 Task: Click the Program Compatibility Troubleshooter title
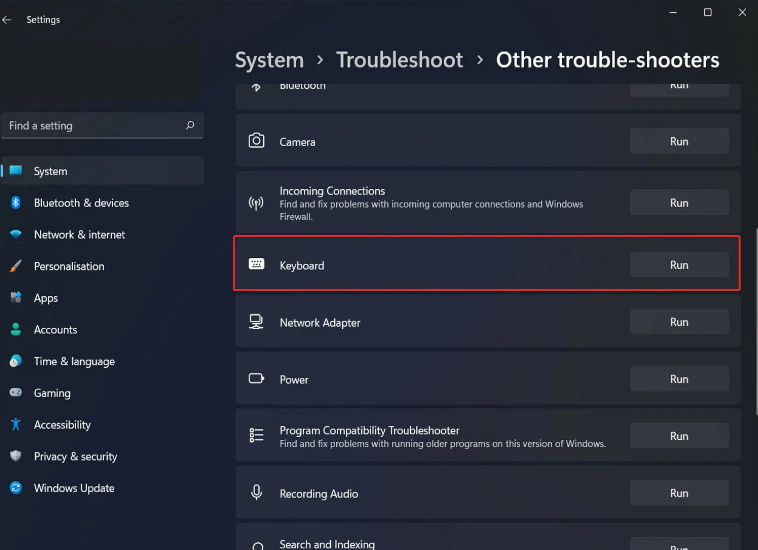(369, 430)
